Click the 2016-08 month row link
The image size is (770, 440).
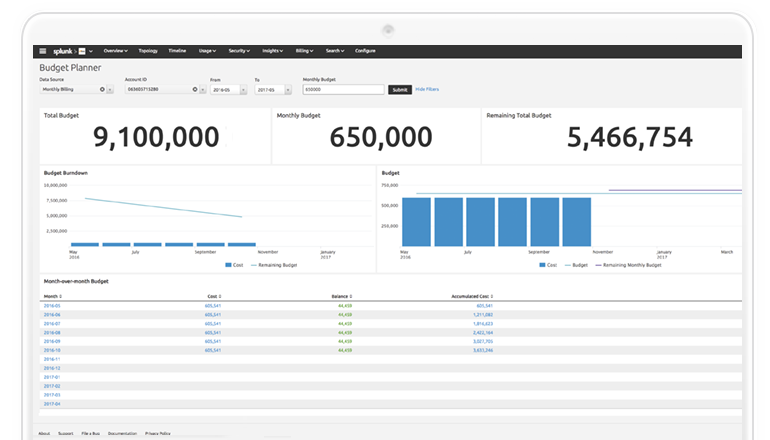click(52, 332)
